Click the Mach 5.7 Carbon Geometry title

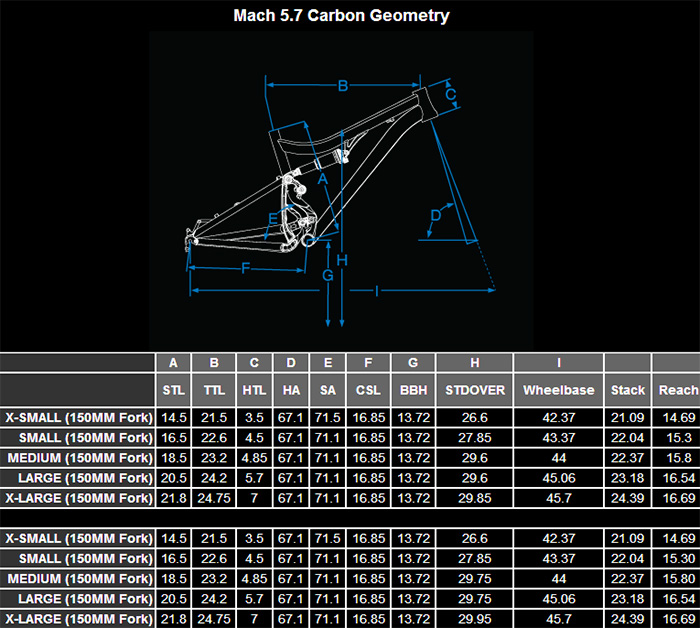tap(341, 15)
